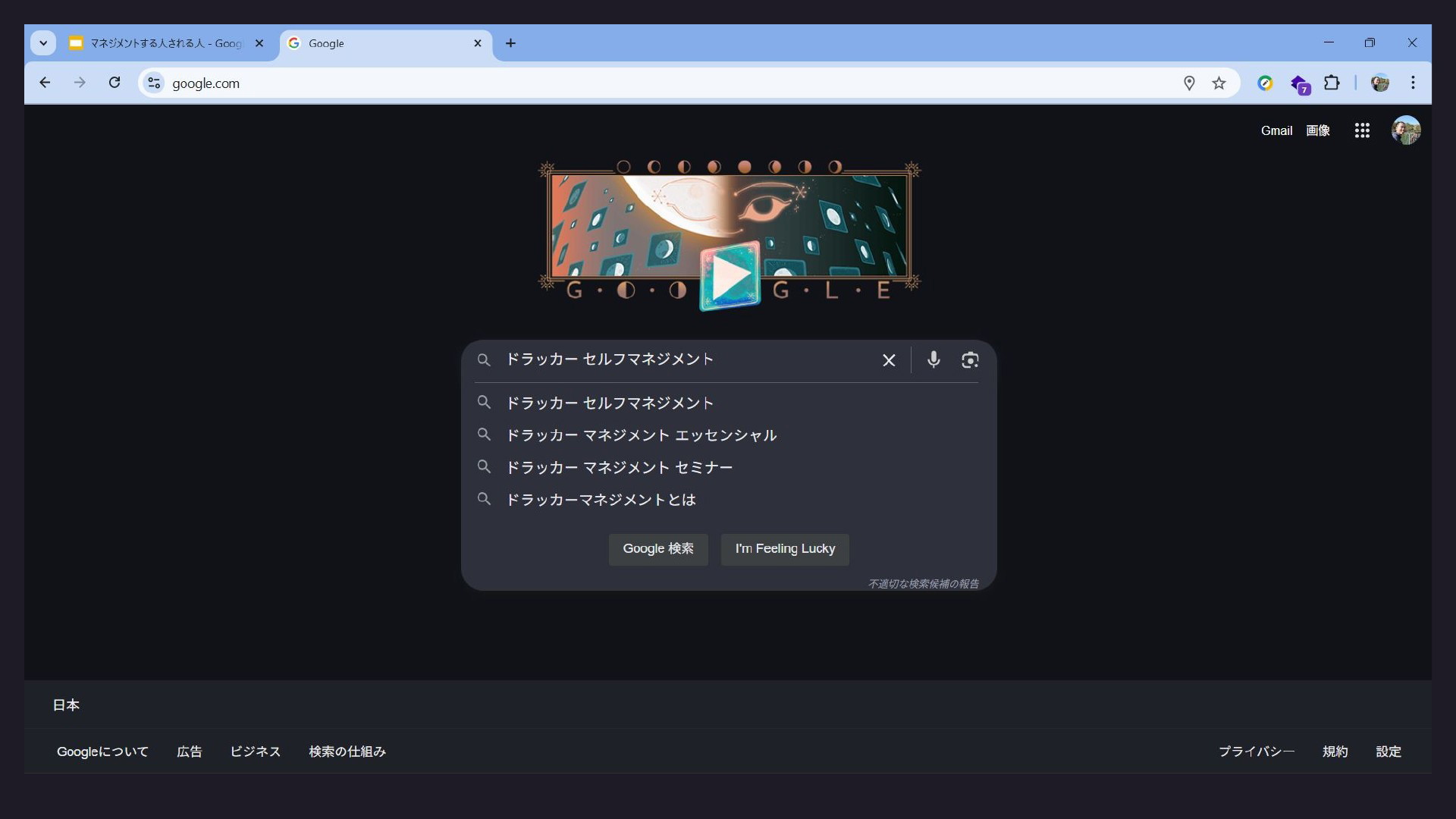Click I'm Feeling Lucky button
Screen dimensions: 1456x819
[x=785, y=549]
